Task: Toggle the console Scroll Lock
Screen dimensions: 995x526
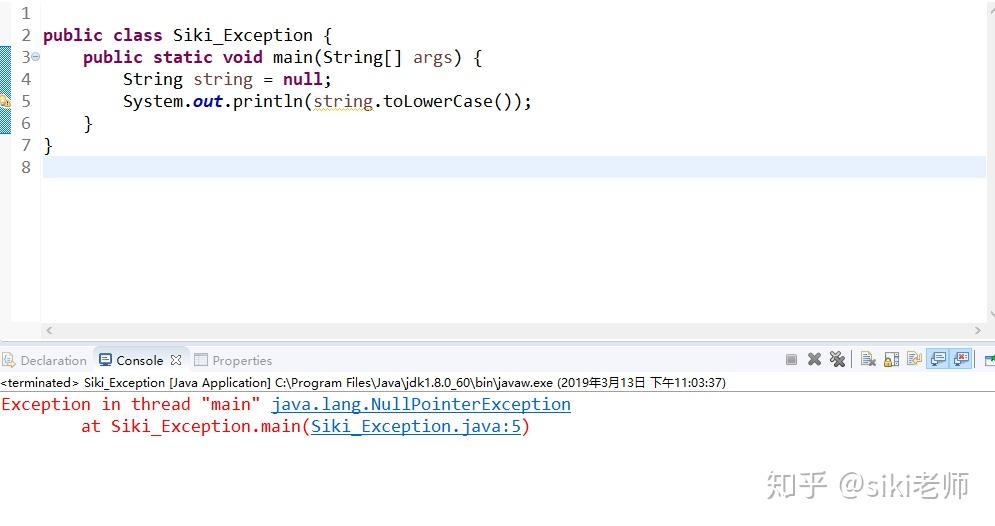Action: click(891, 360)
